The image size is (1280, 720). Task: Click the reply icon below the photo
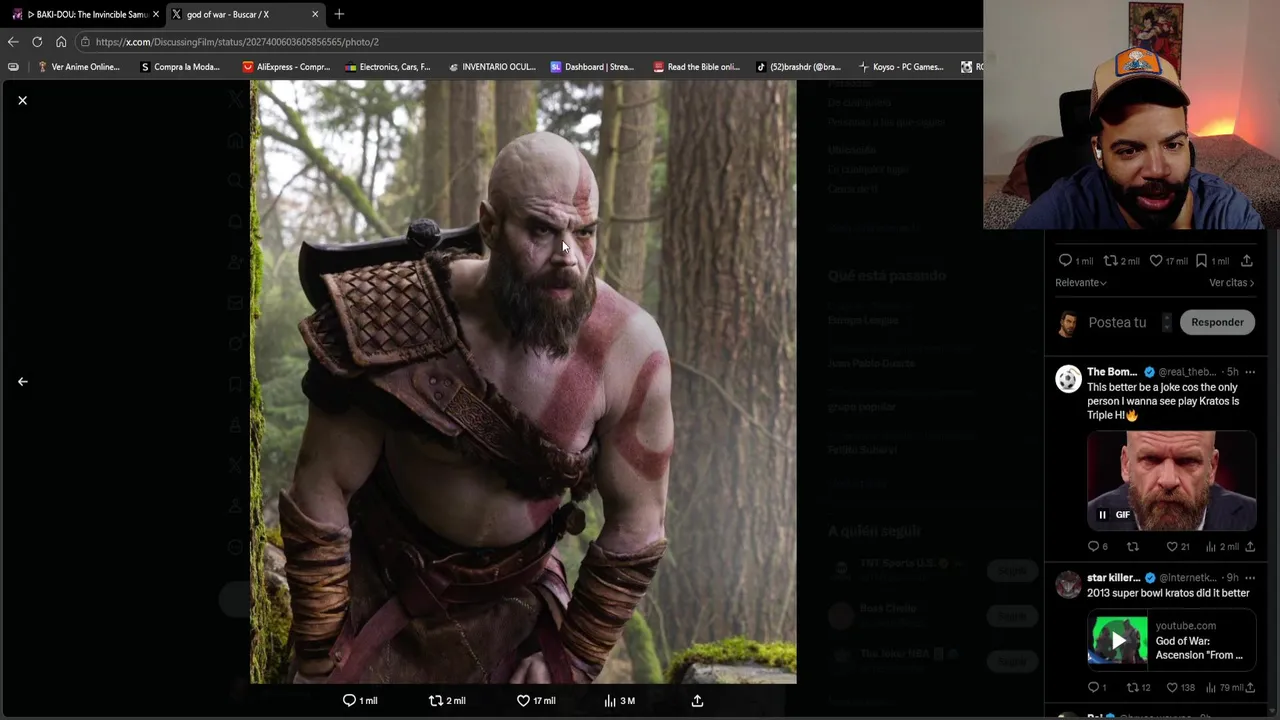point(349,701)
